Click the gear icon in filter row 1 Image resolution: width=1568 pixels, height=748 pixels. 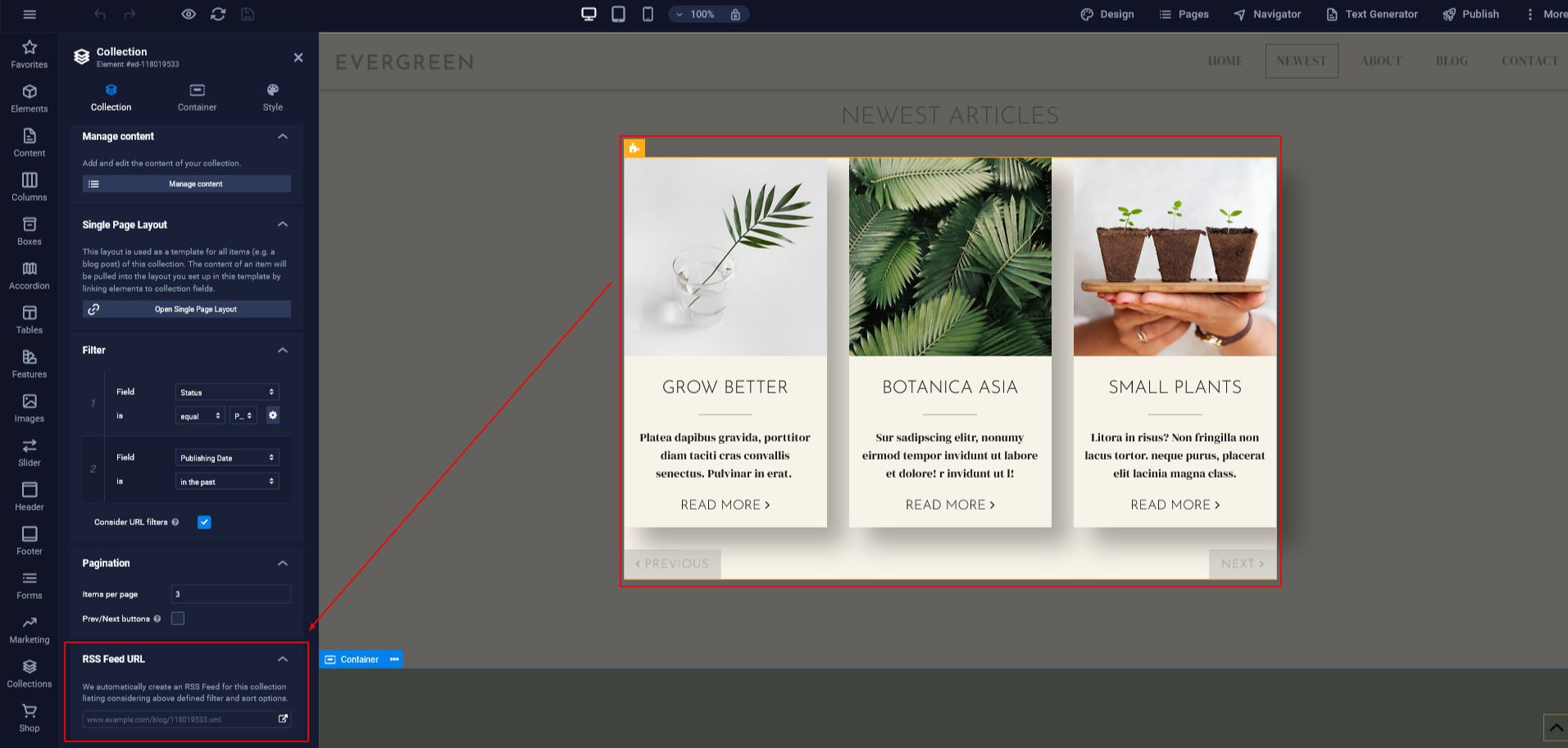(273, 415)
